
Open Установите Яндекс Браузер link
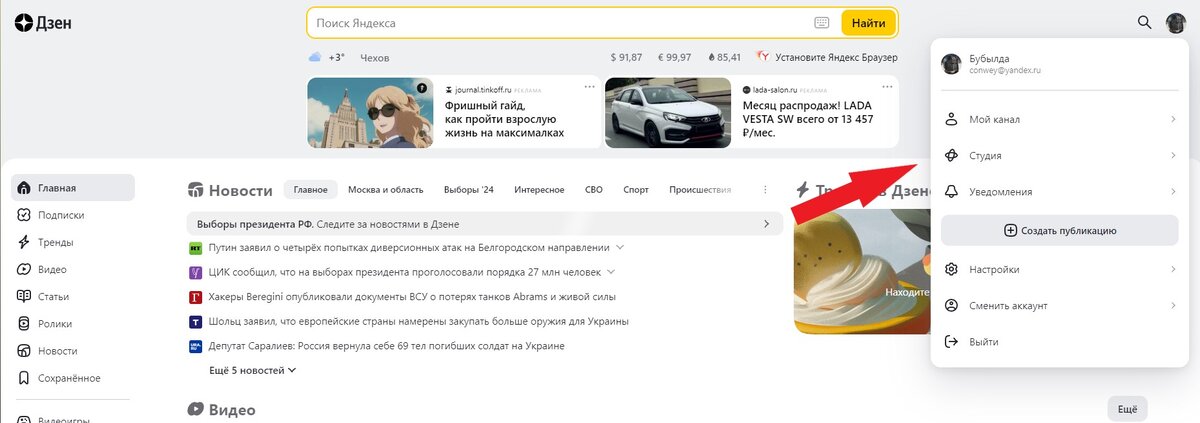click(x=836, y=58)
